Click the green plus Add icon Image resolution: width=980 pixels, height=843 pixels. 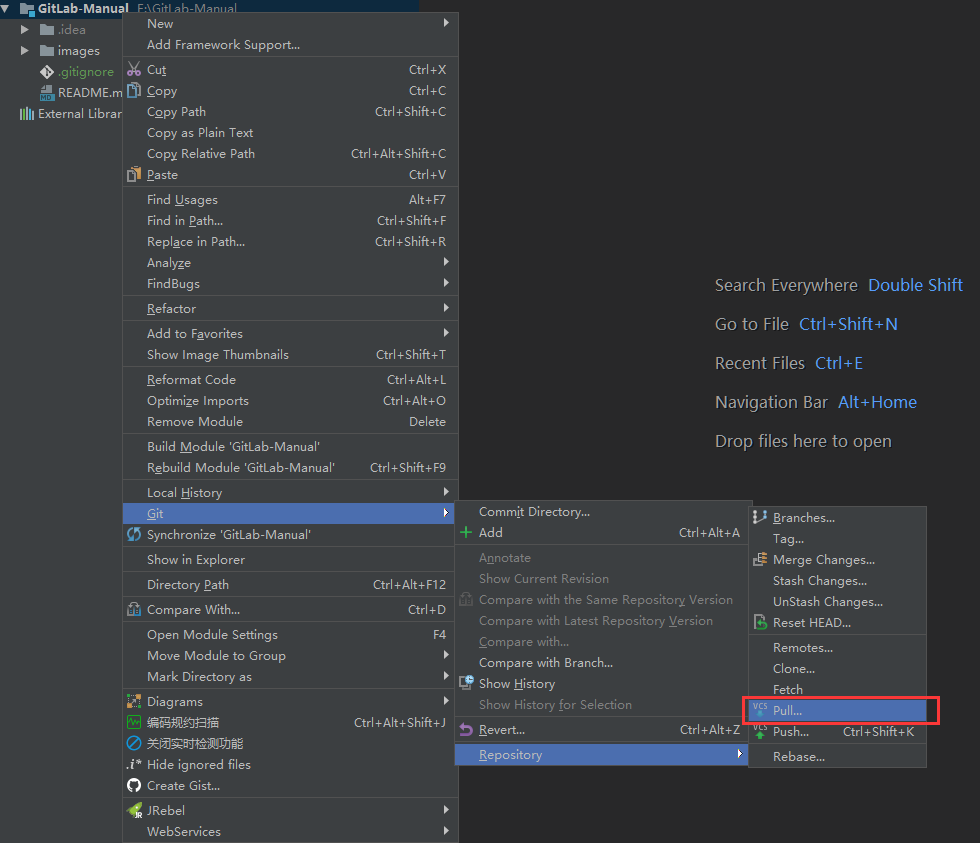(466, 533)
